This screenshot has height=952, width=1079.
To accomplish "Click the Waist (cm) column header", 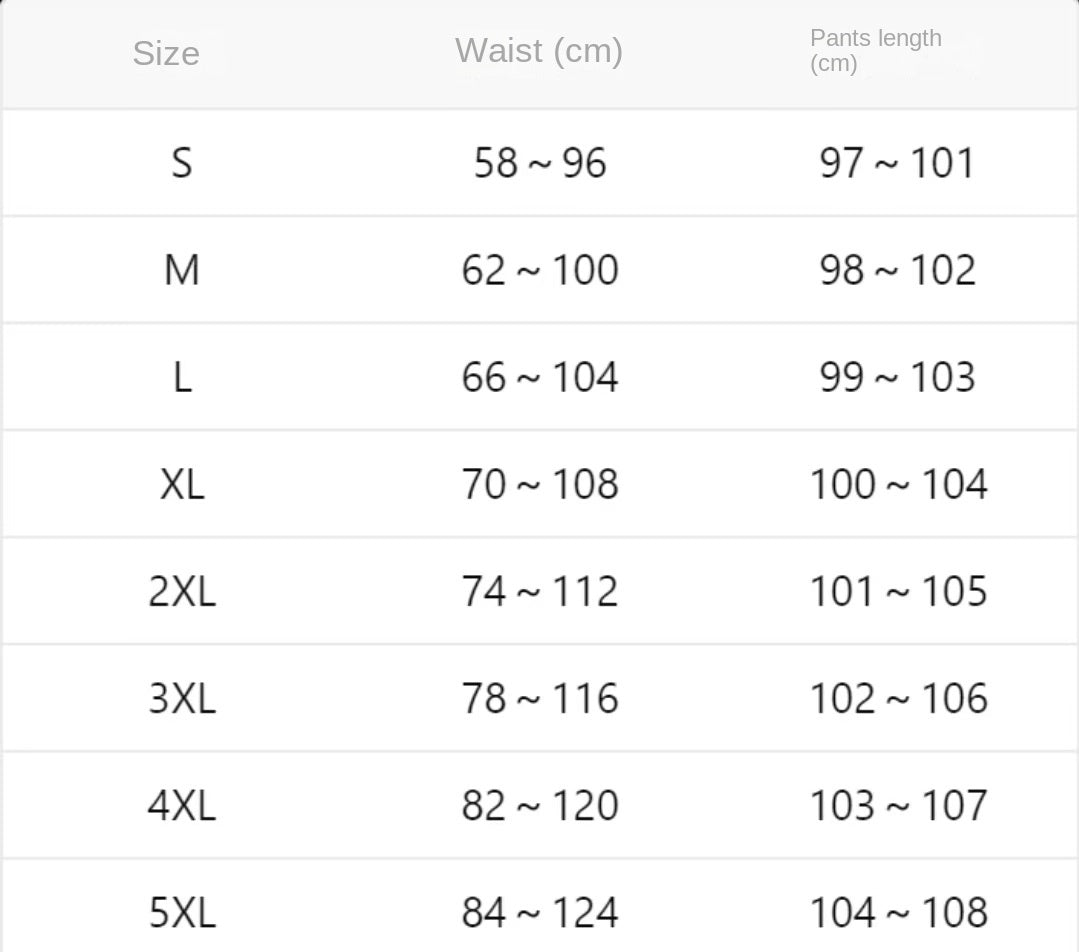I will [x=539, y=50].
